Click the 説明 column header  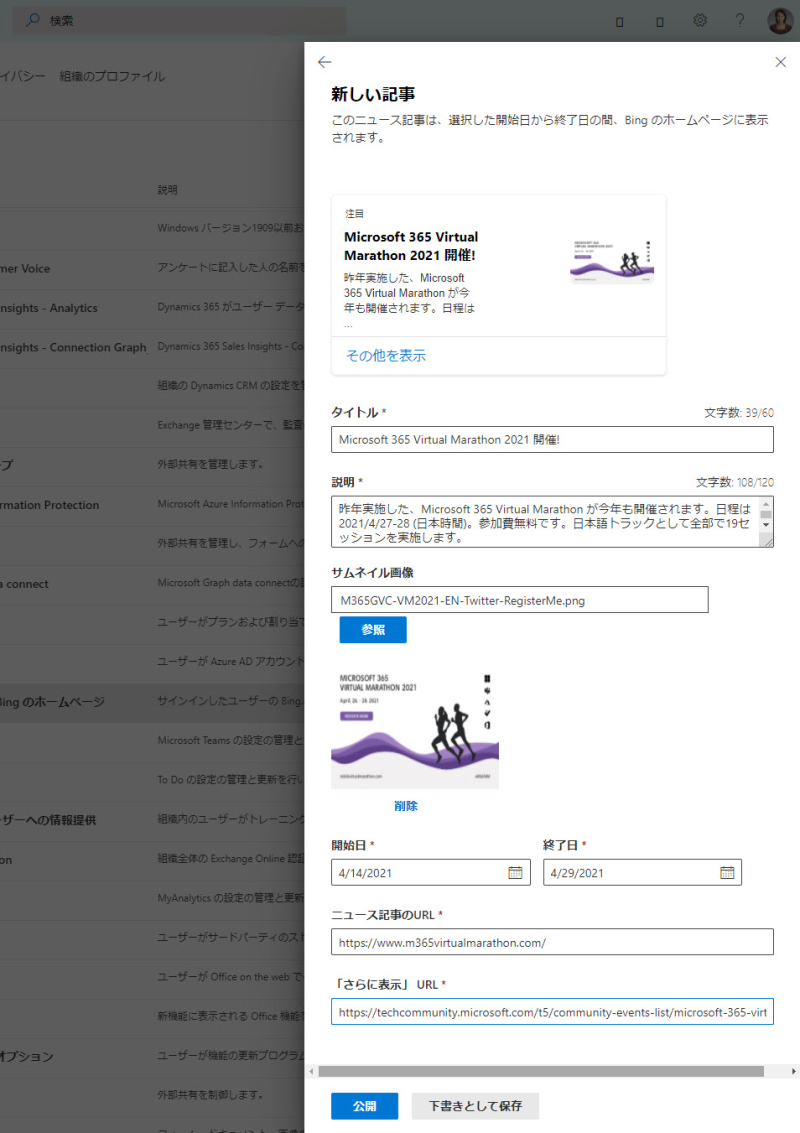pos(168,189)
